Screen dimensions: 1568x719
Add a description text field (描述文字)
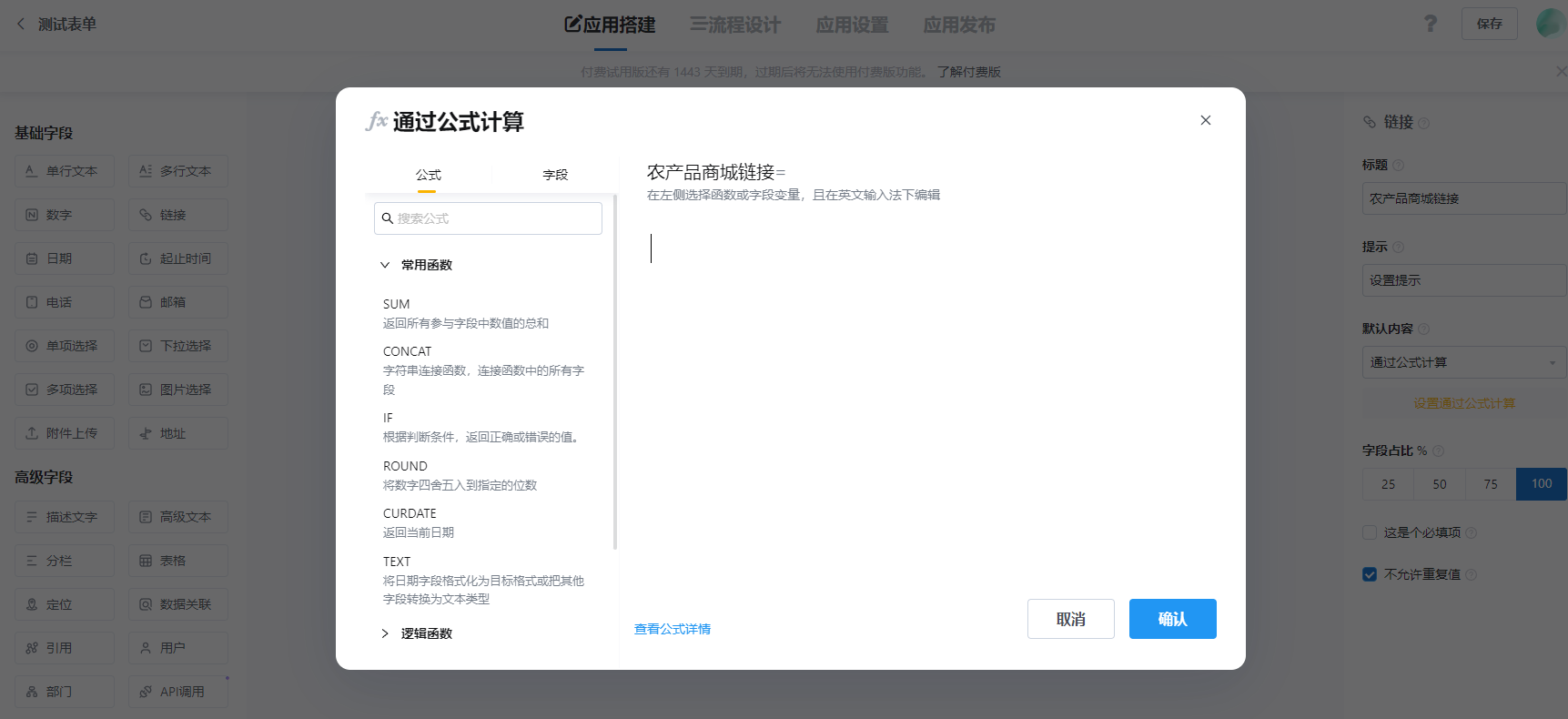[65, 517]
